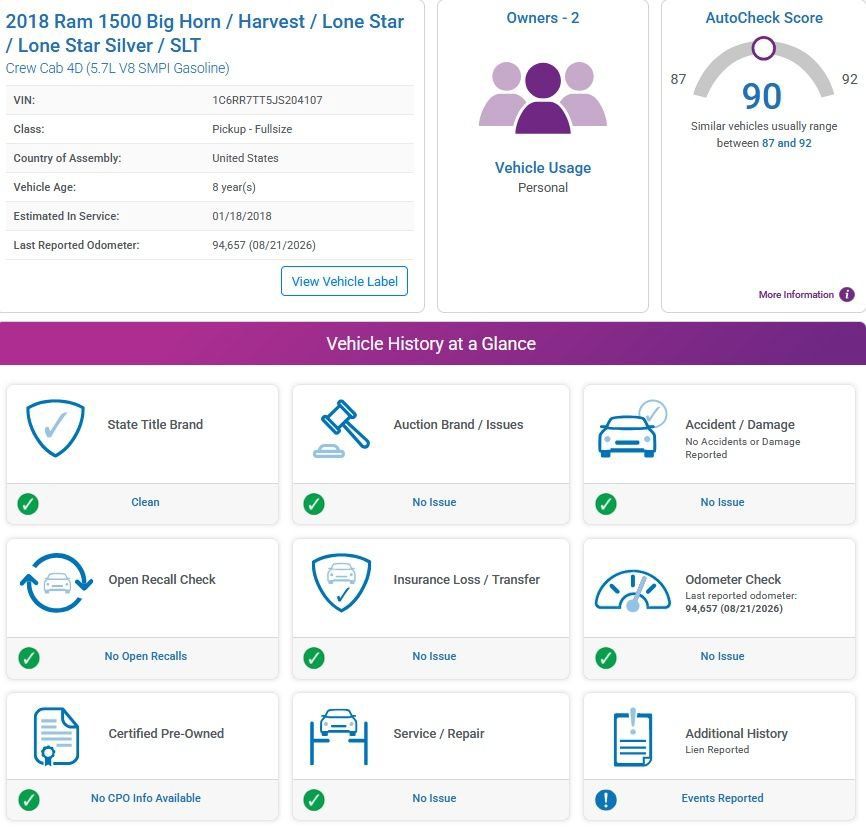Click the large score number 90
The width and height of the screenshot is (866, 831).
pyautogui.click(x=762, y=96)
